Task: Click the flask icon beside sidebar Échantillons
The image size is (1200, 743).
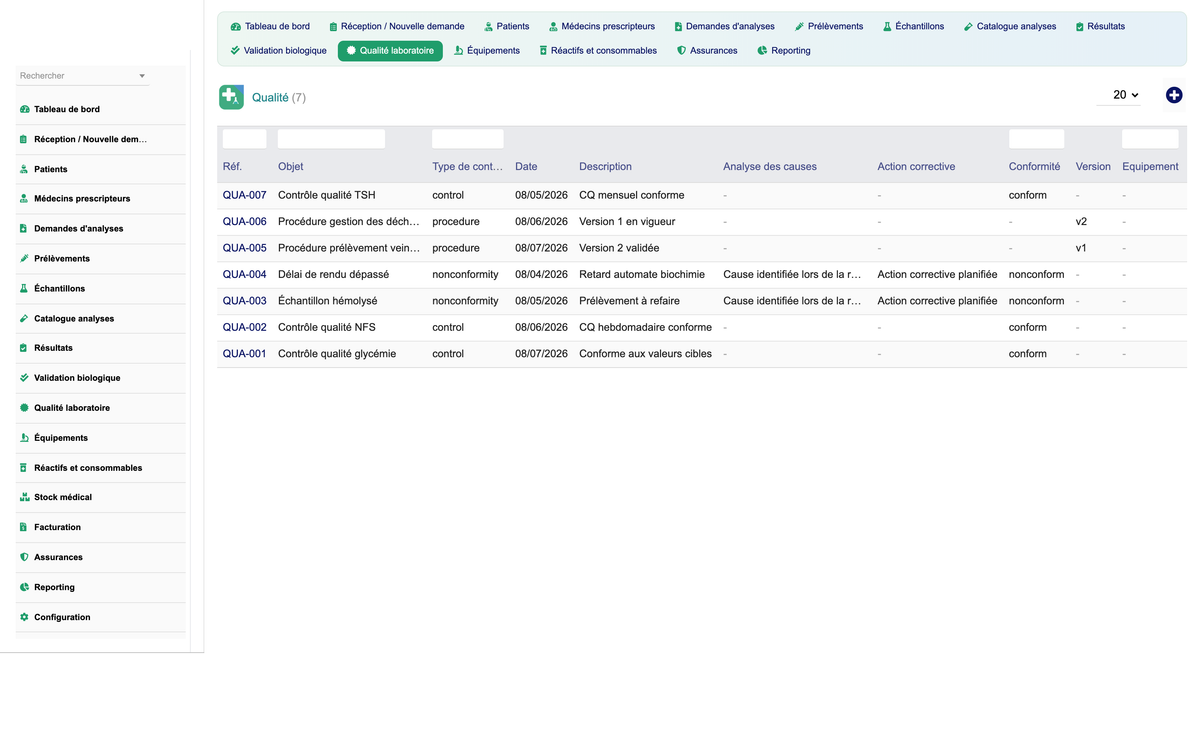Action: click(24, 288)
